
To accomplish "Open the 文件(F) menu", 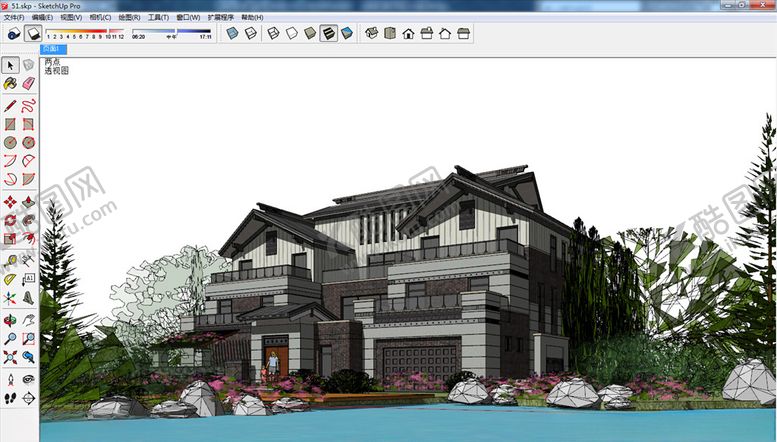I will click(x=14, y=17).
